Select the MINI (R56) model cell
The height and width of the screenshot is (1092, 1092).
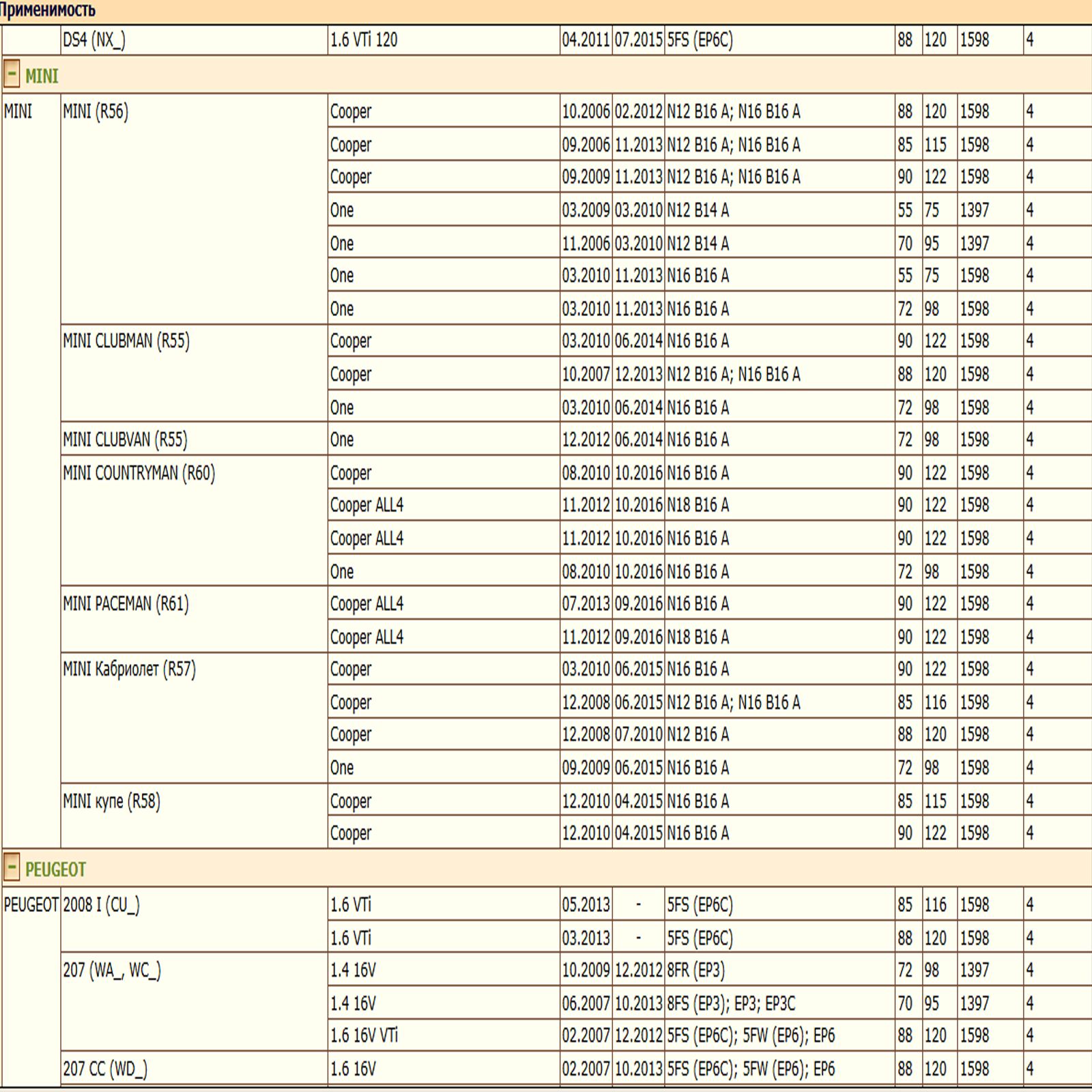[x=96, y=111]
